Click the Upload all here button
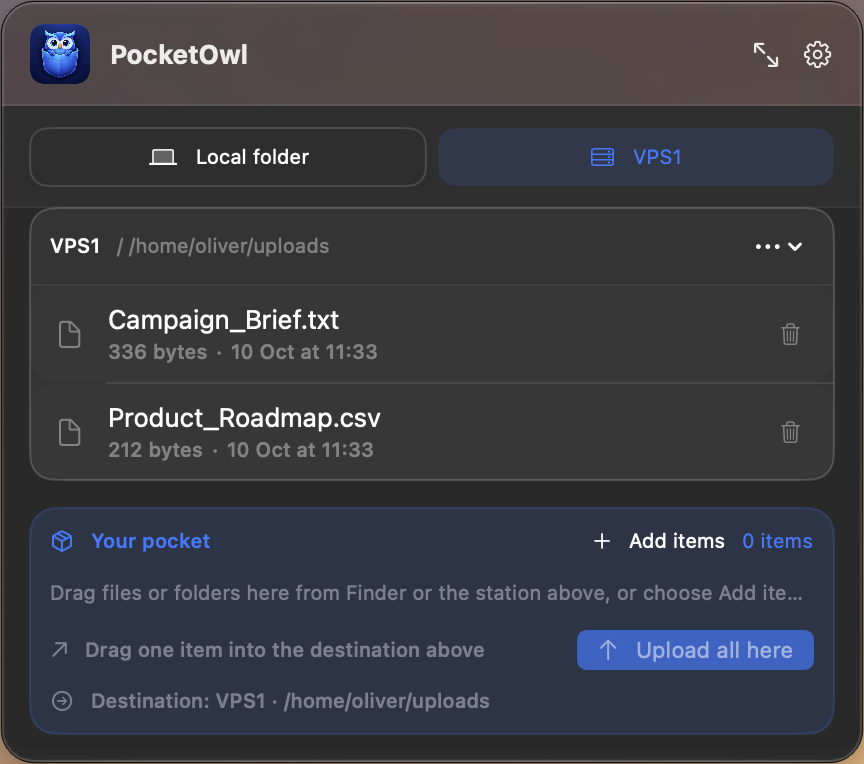This screenshot has width=864, height=764. click(x=695, y=650)
